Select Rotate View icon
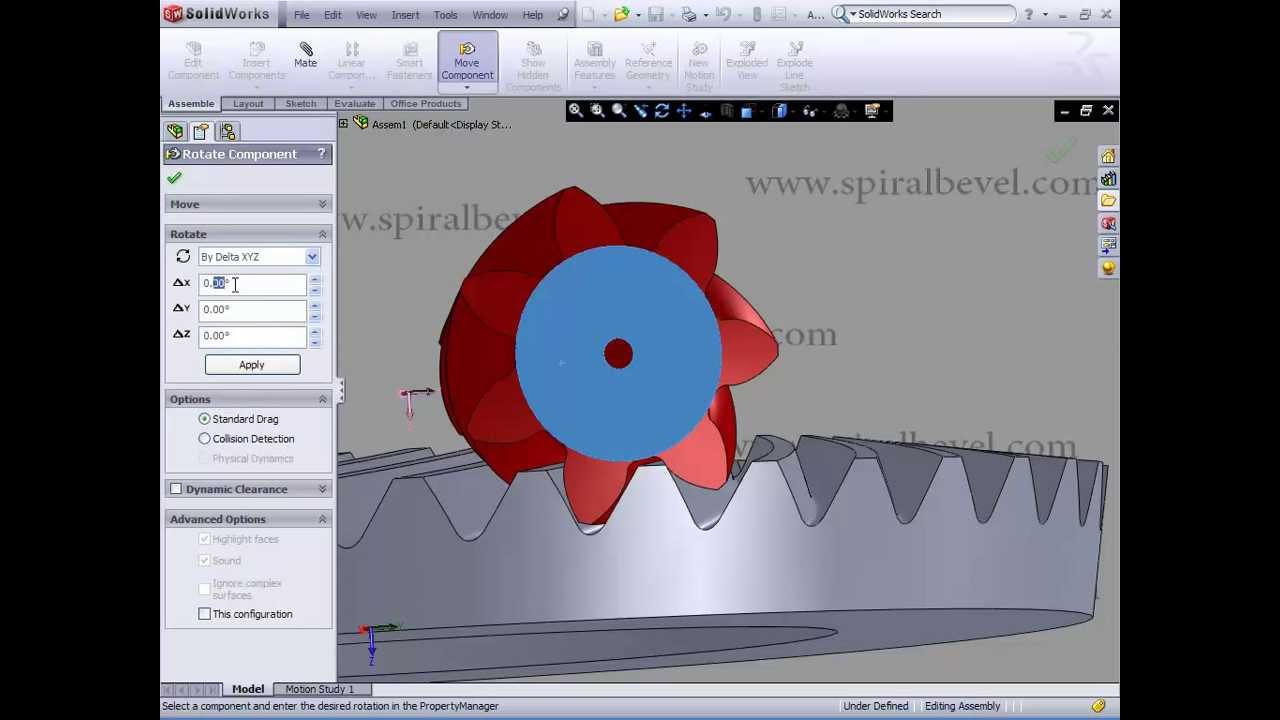 coord(662,111)
